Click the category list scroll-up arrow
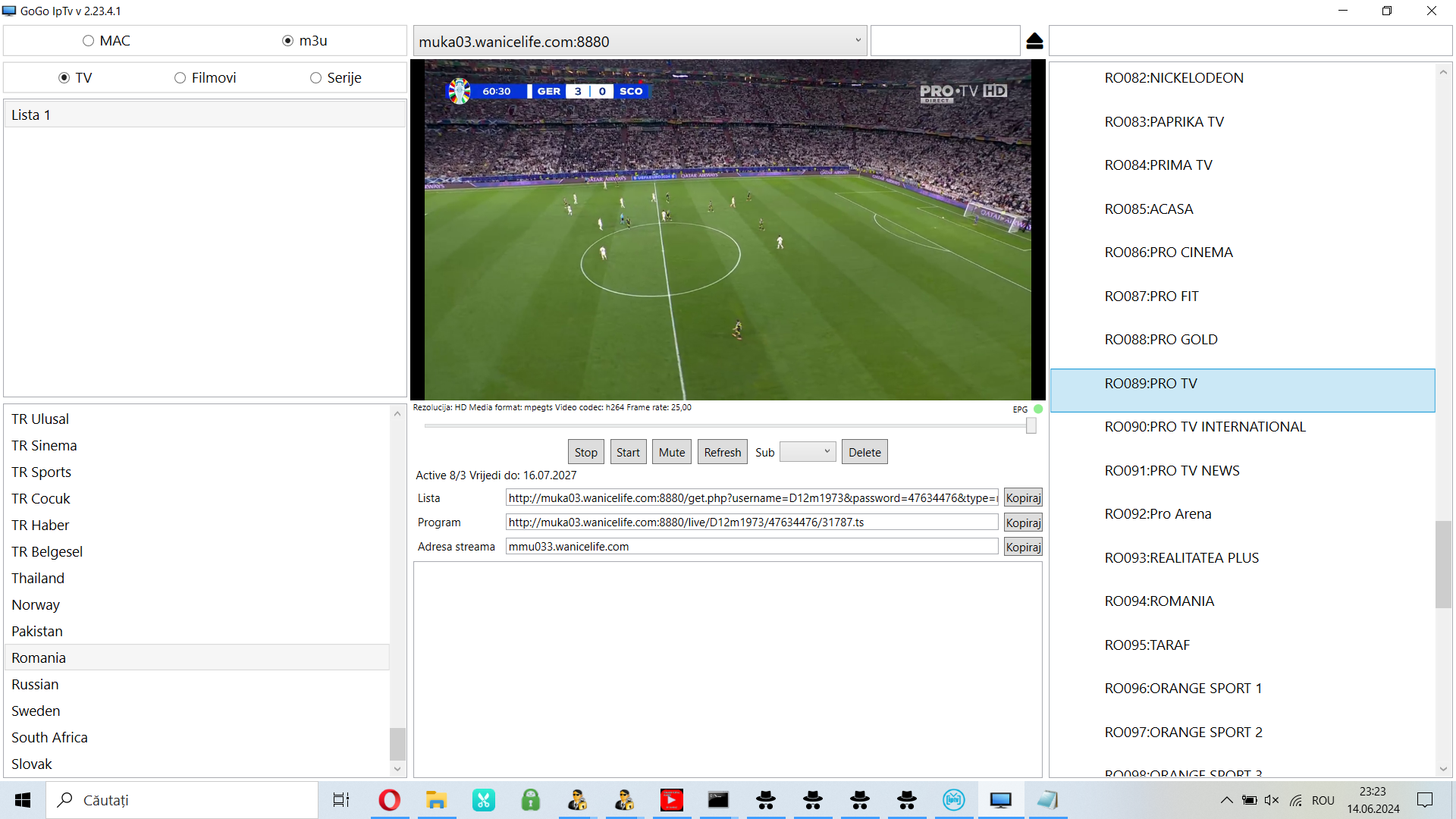This screenshot has height=819, width=1456. (x=397, y=414)
